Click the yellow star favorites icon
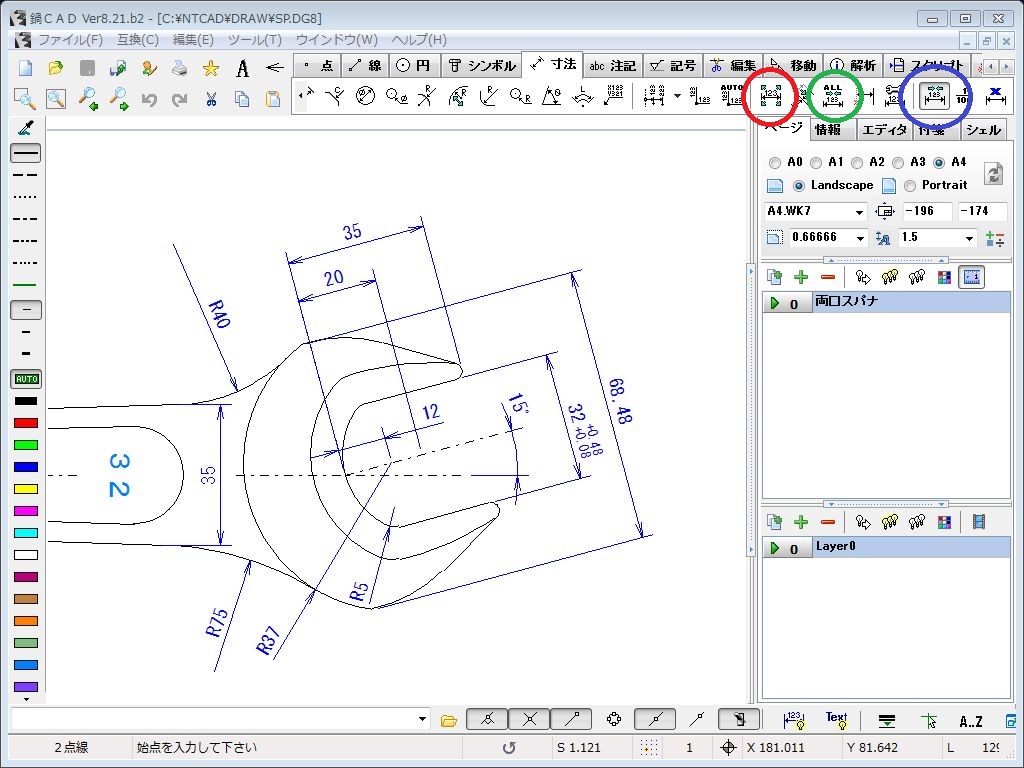This screenshot has width=1024, height=768. pyautogui.click(x=210, y=67)
